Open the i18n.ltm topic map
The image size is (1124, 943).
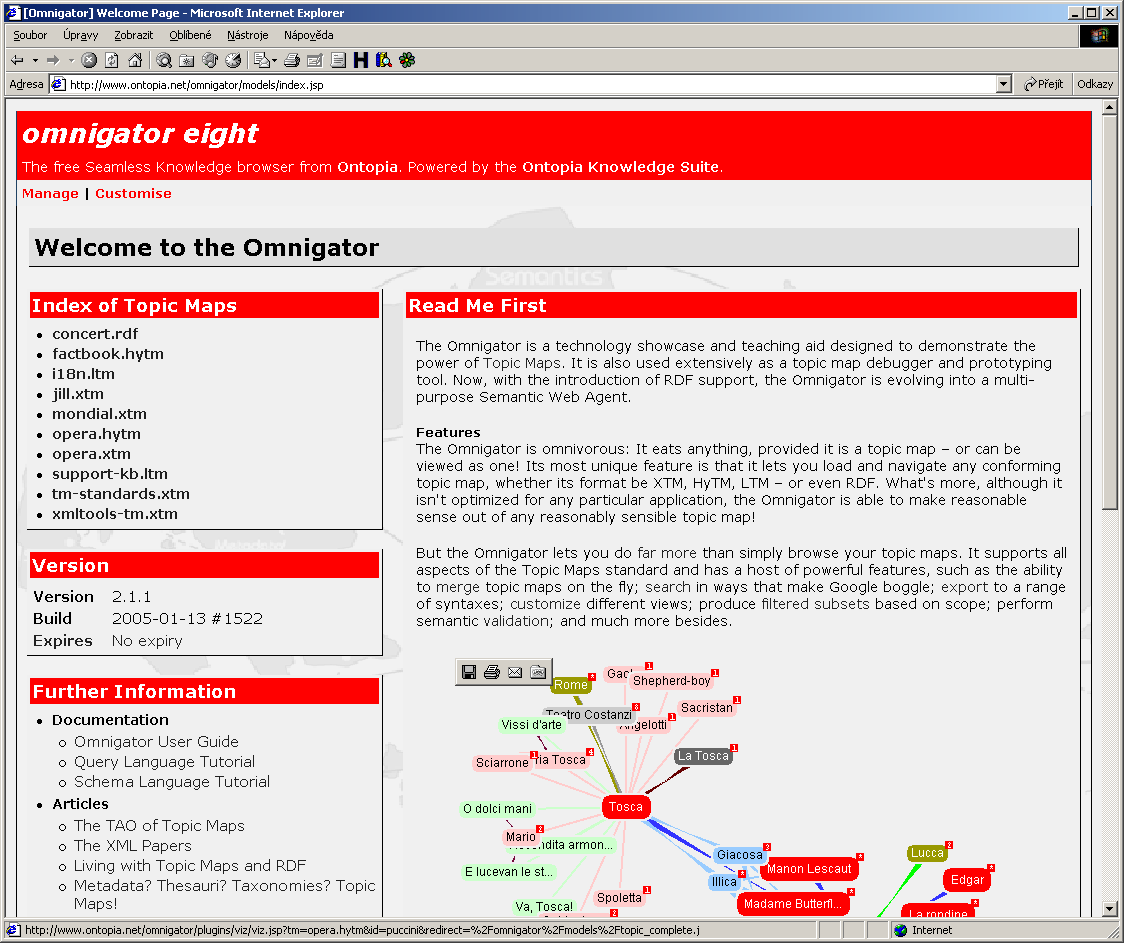(x=83, y=374)
